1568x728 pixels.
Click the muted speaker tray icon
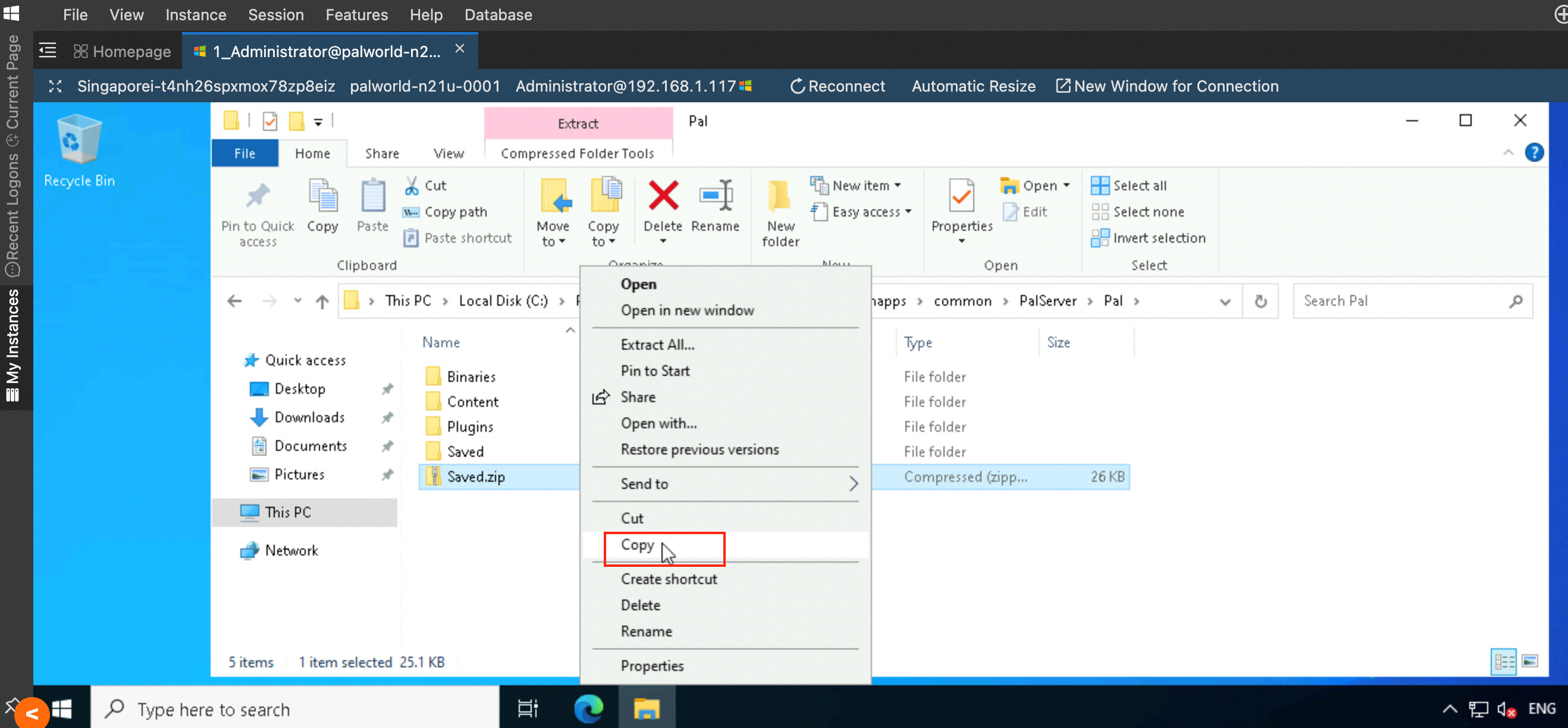coord(1506,709)
